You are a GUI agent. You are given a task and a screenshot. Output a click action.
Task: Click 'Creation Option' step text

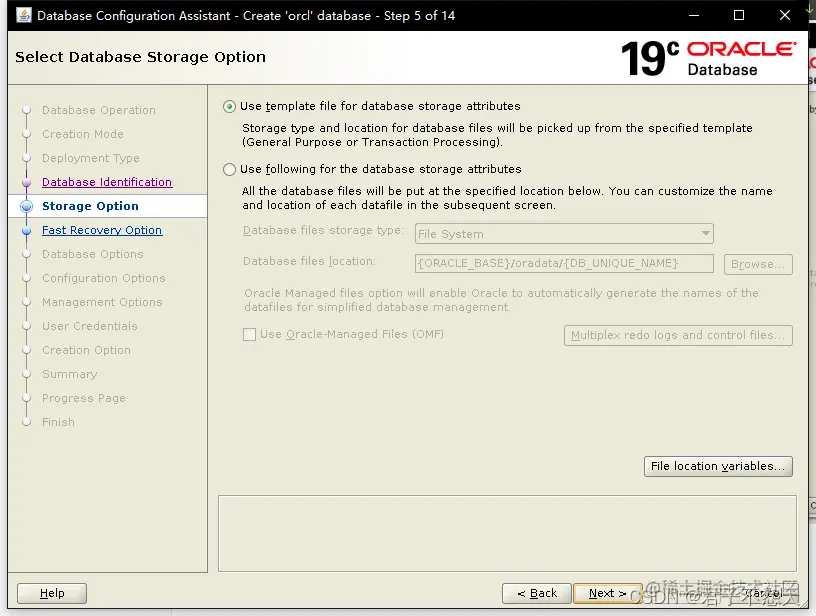(x=86, y=350)
